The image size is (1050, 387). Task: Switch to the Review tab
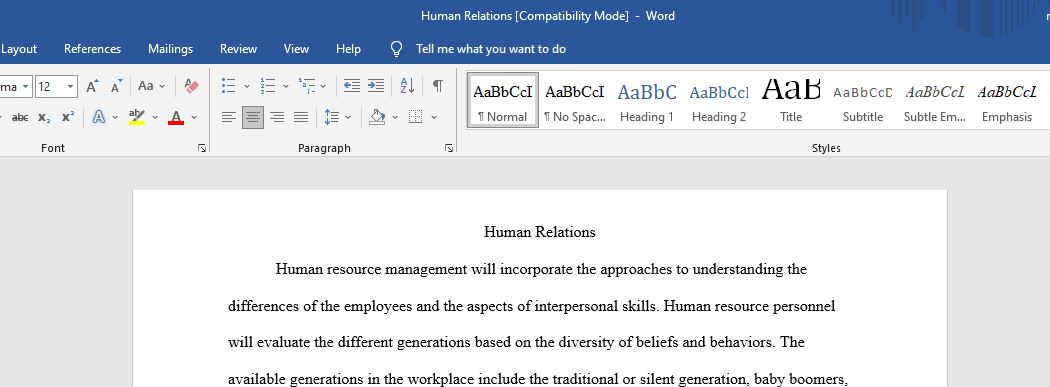[238, 49]
